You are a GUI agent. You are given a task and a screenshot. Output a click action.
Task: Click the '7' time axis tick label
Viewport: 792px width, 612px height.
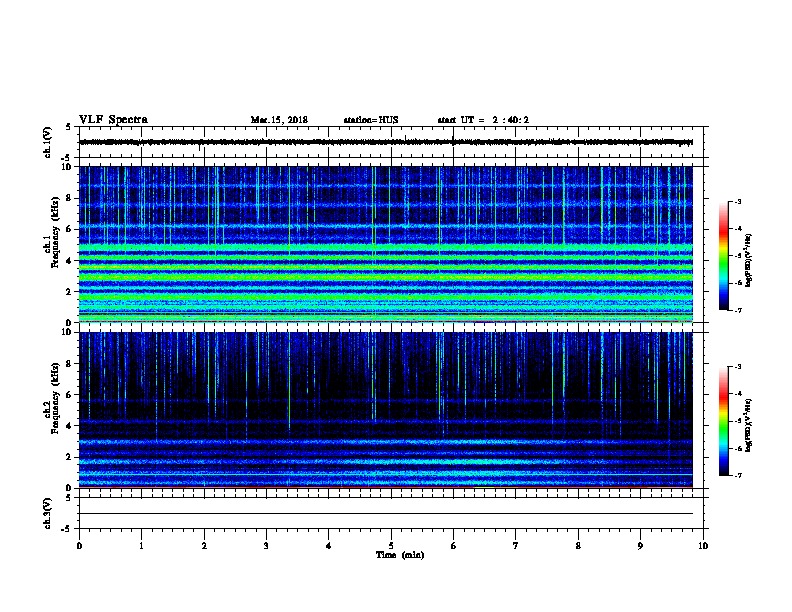516,545
